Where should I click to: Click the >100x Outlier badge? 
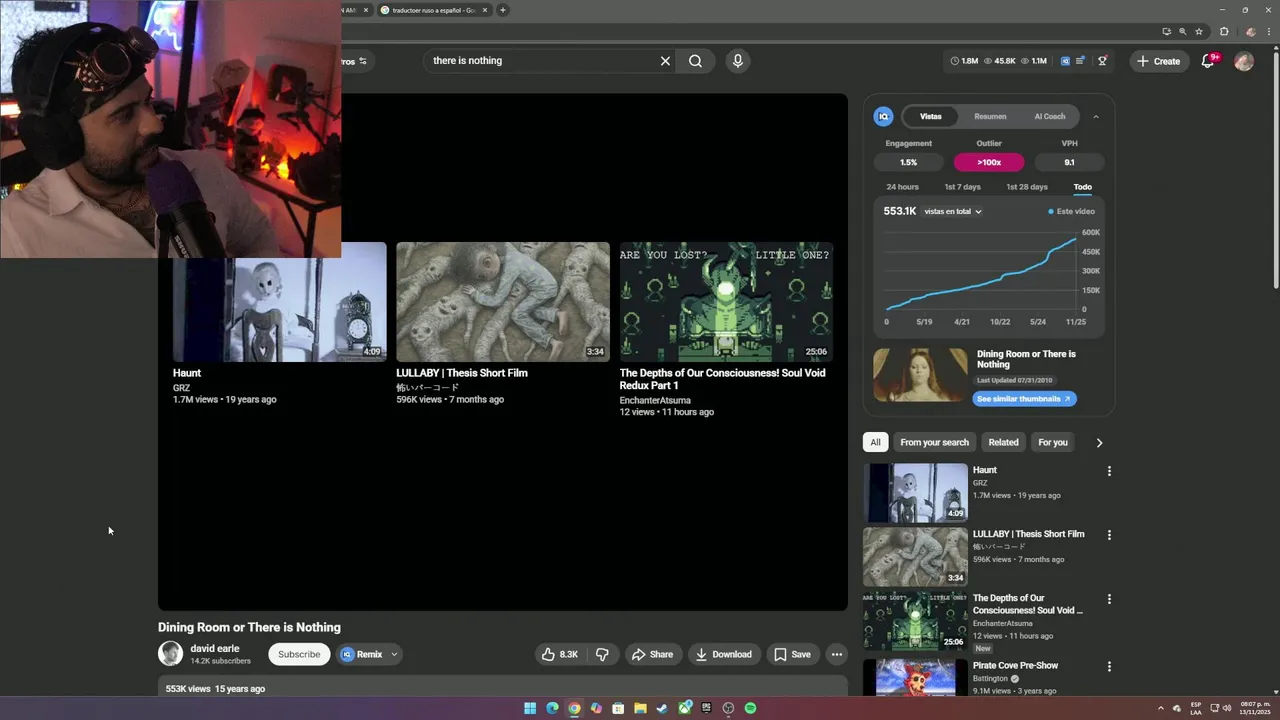click(x=989, y=162)
